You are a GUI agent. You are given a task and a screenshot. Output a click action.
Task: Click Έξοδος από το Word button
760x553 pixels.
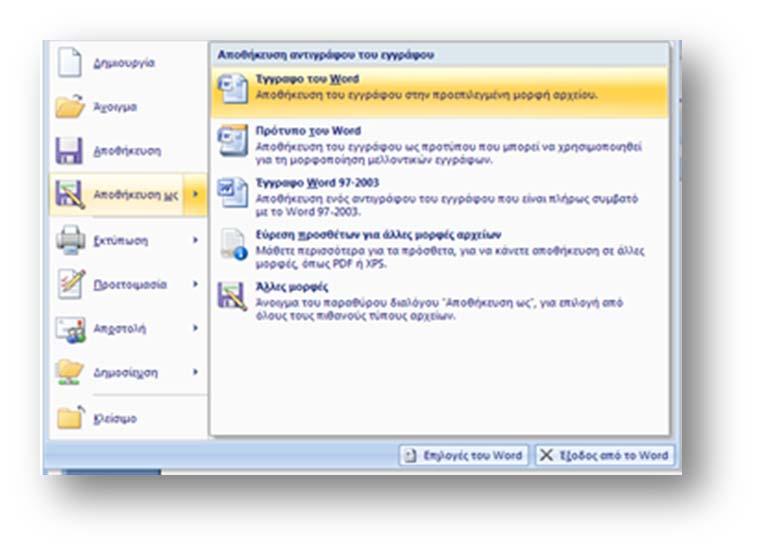point(604,455)
